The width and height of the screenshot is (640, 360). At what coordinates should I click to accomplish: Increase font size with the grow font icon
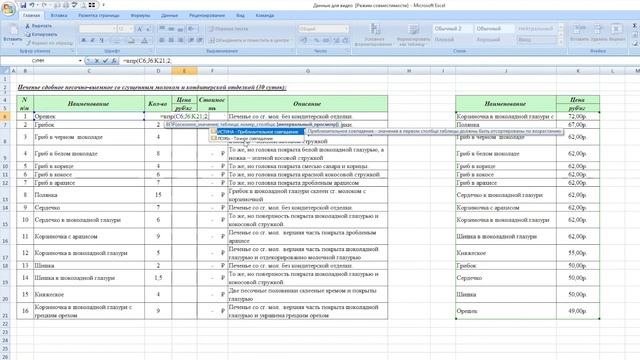pyautogui.click(x=139, y=29)
